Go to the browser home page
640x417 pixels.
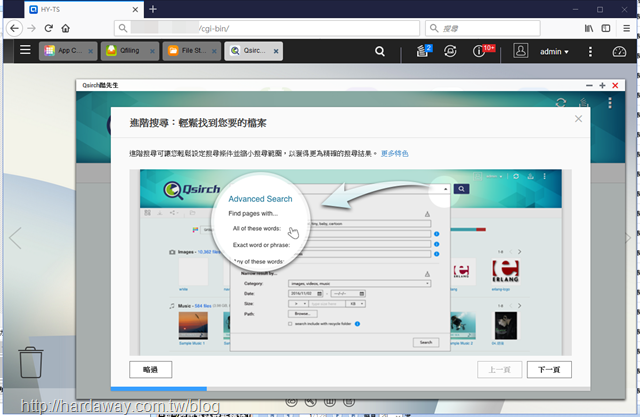pos(66,28)
